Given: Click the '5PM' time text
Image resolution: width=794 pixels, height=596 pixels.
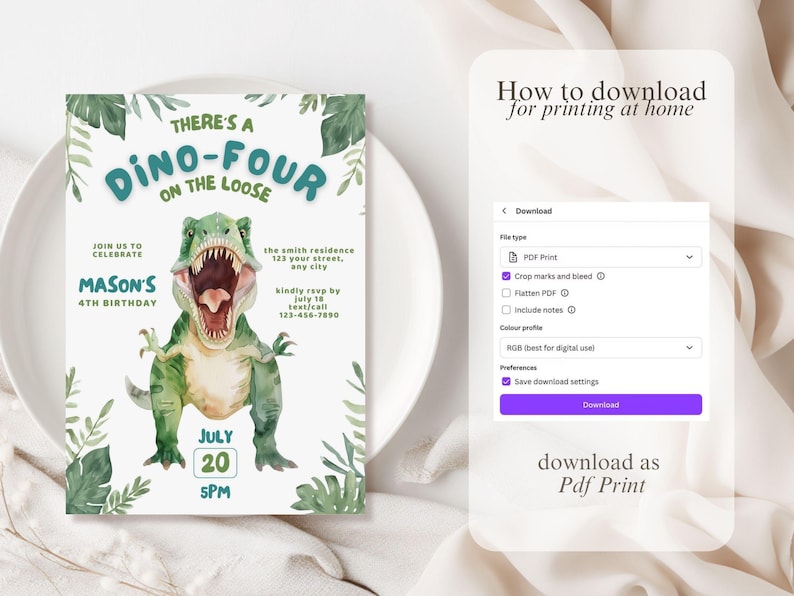Looking at the screenshot, I should coord(215,492).
